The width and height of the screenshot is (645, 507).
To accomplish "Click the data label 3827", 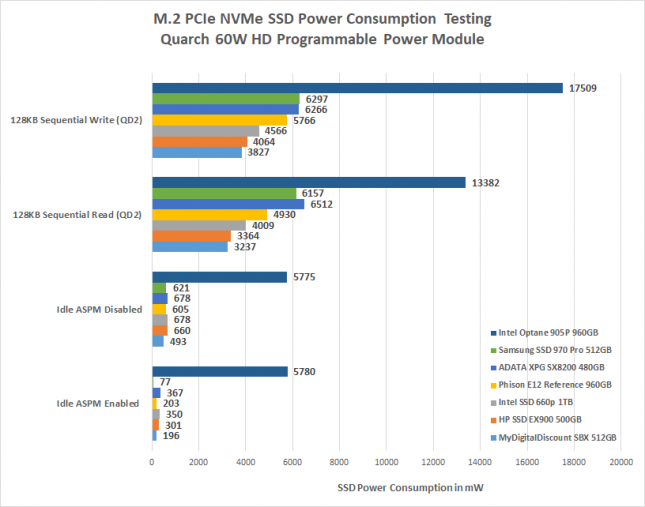I will 258,152.
